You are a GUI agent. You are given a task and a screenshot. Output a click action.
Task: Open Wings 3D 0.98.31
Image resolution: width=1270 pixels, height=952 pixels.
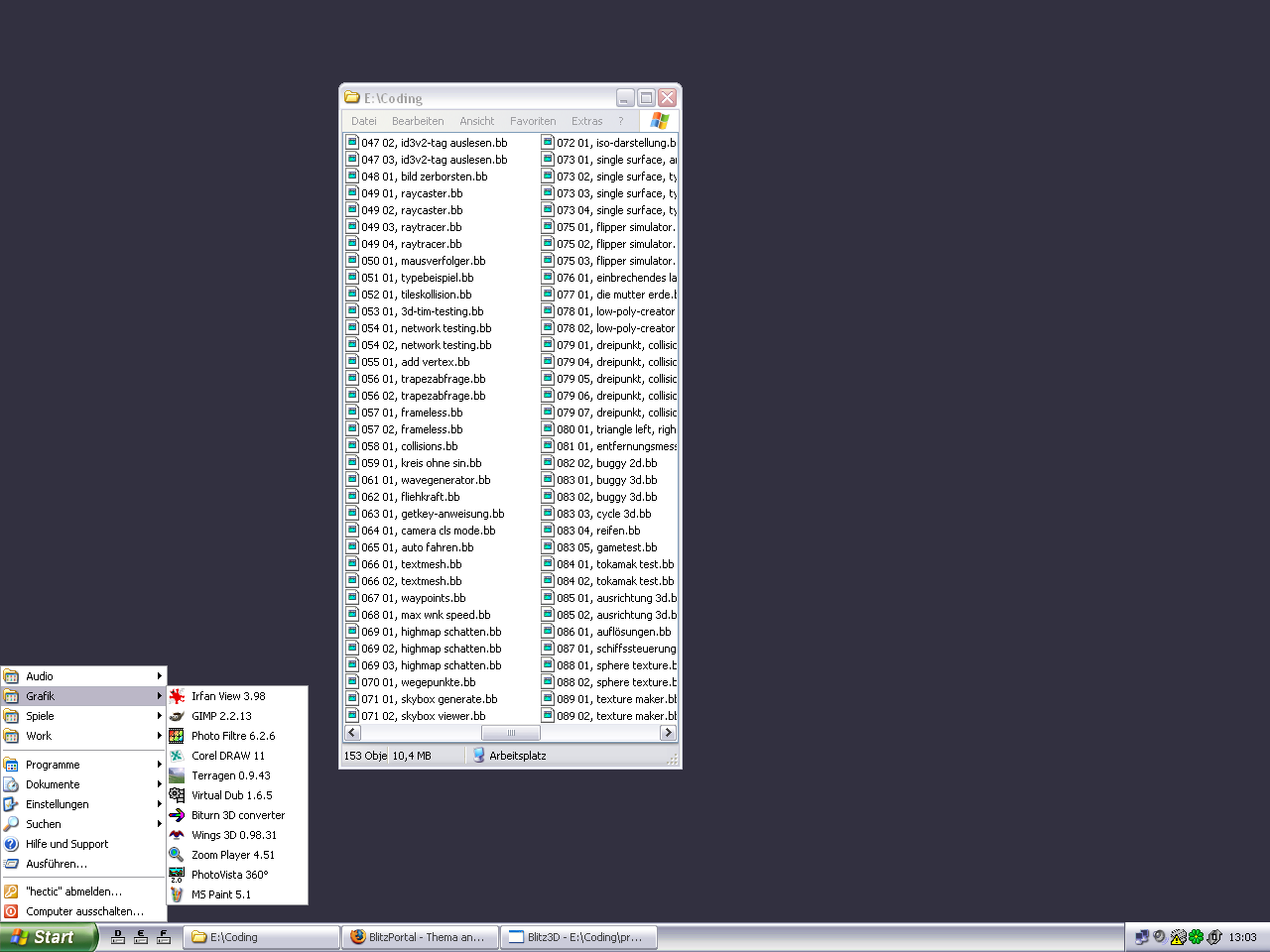pyautogui.click(x=234, y=835)
